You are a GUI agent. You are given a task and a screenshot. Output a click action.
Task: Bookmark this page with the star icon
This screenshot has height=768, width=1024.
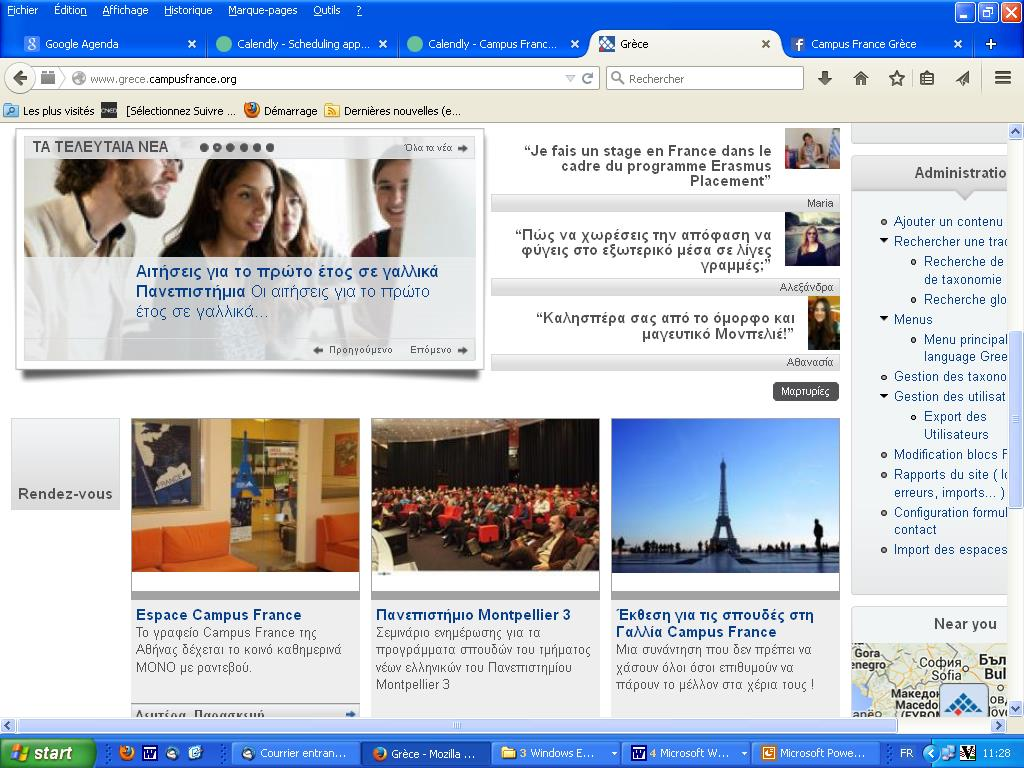click(x=897, y=78)
